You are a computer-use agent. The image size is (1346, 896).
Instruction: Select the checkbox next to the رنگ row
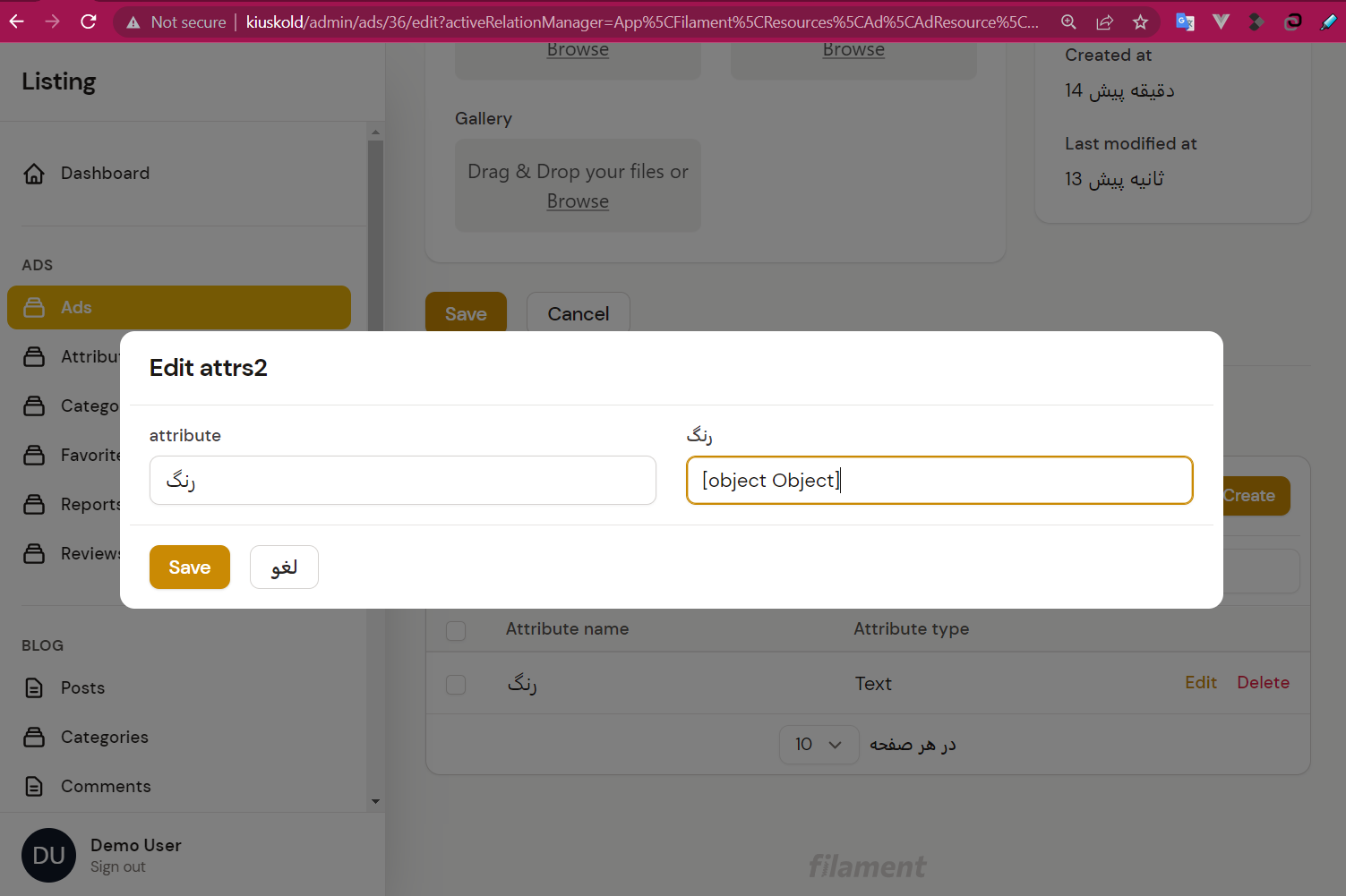455,684
